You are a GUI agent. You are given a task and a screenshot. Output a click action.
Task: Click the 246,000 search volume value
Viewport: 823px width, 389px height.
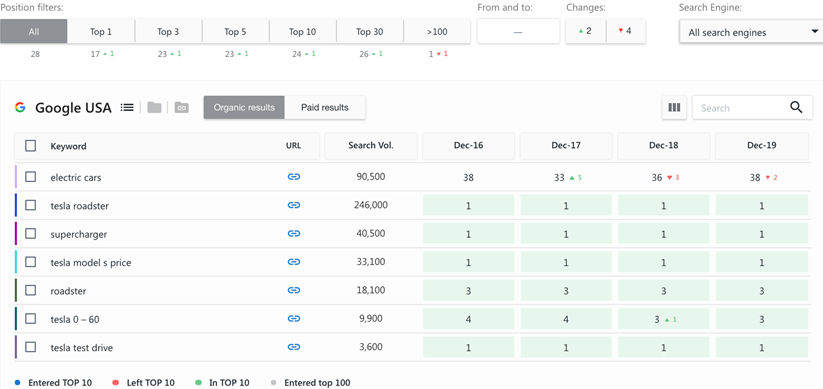pyautogui.click(x=371, y=205)
